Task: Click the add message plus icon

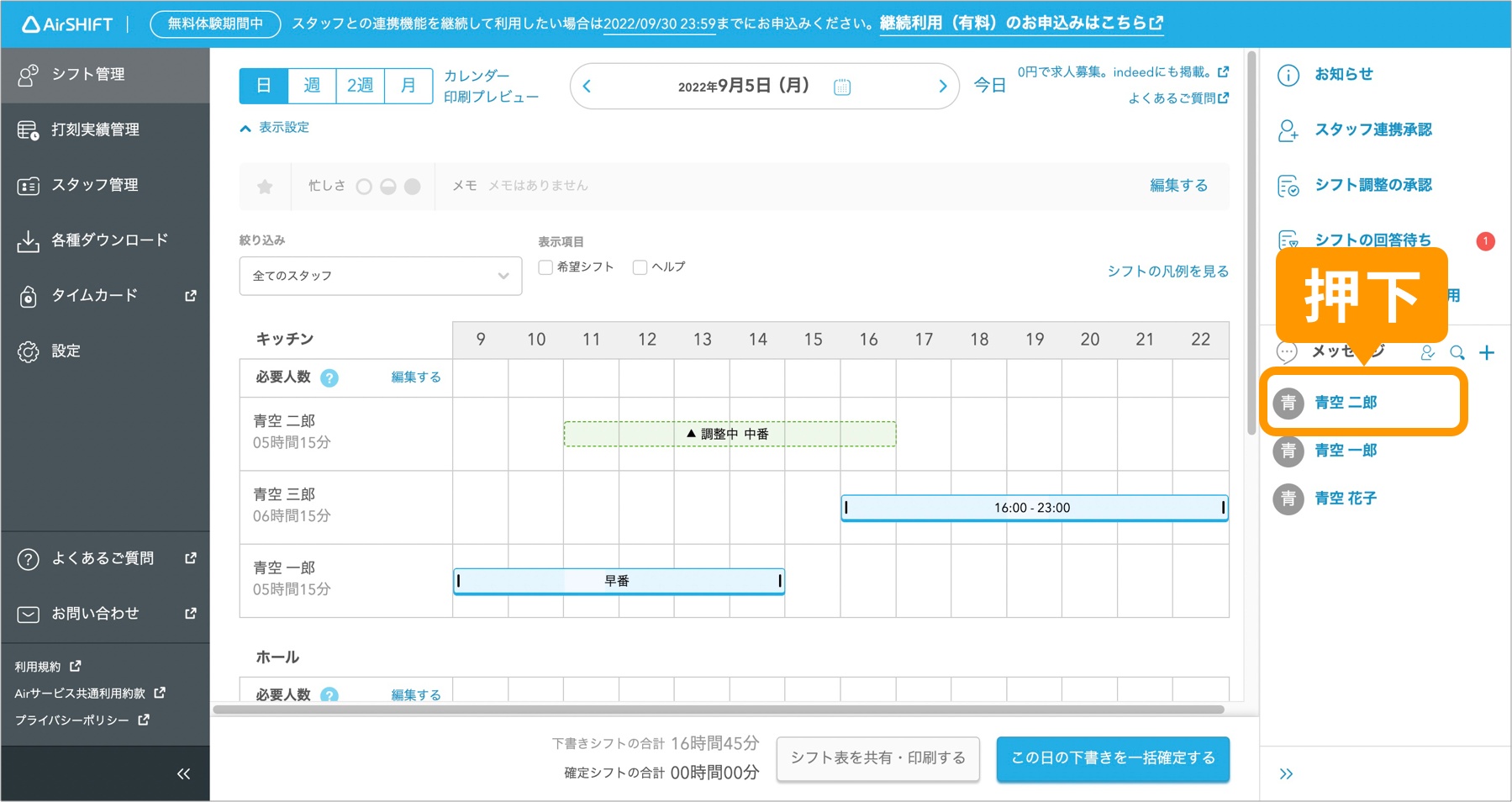Action: click(x=1486, y=353)
